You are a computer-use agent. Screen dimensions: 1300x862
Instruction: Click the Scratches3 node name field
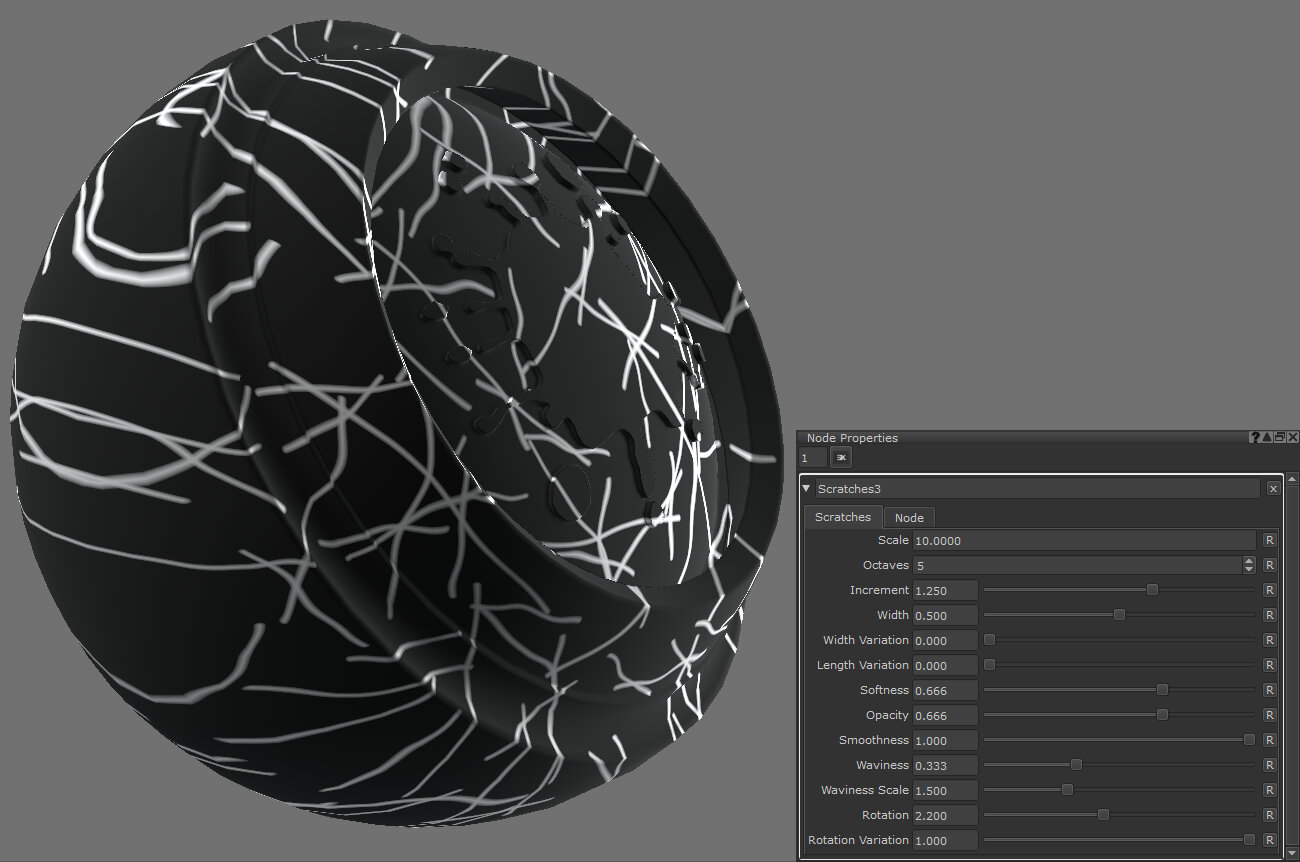point(1037,489)
